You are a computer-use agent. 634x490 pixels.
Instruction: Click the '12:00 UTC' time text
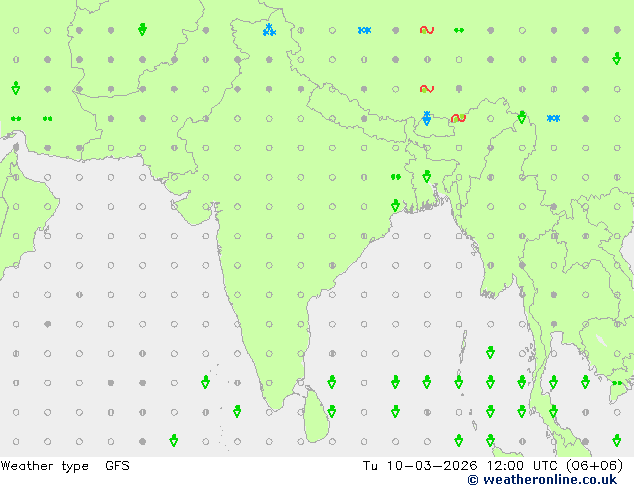click(524, 466)
